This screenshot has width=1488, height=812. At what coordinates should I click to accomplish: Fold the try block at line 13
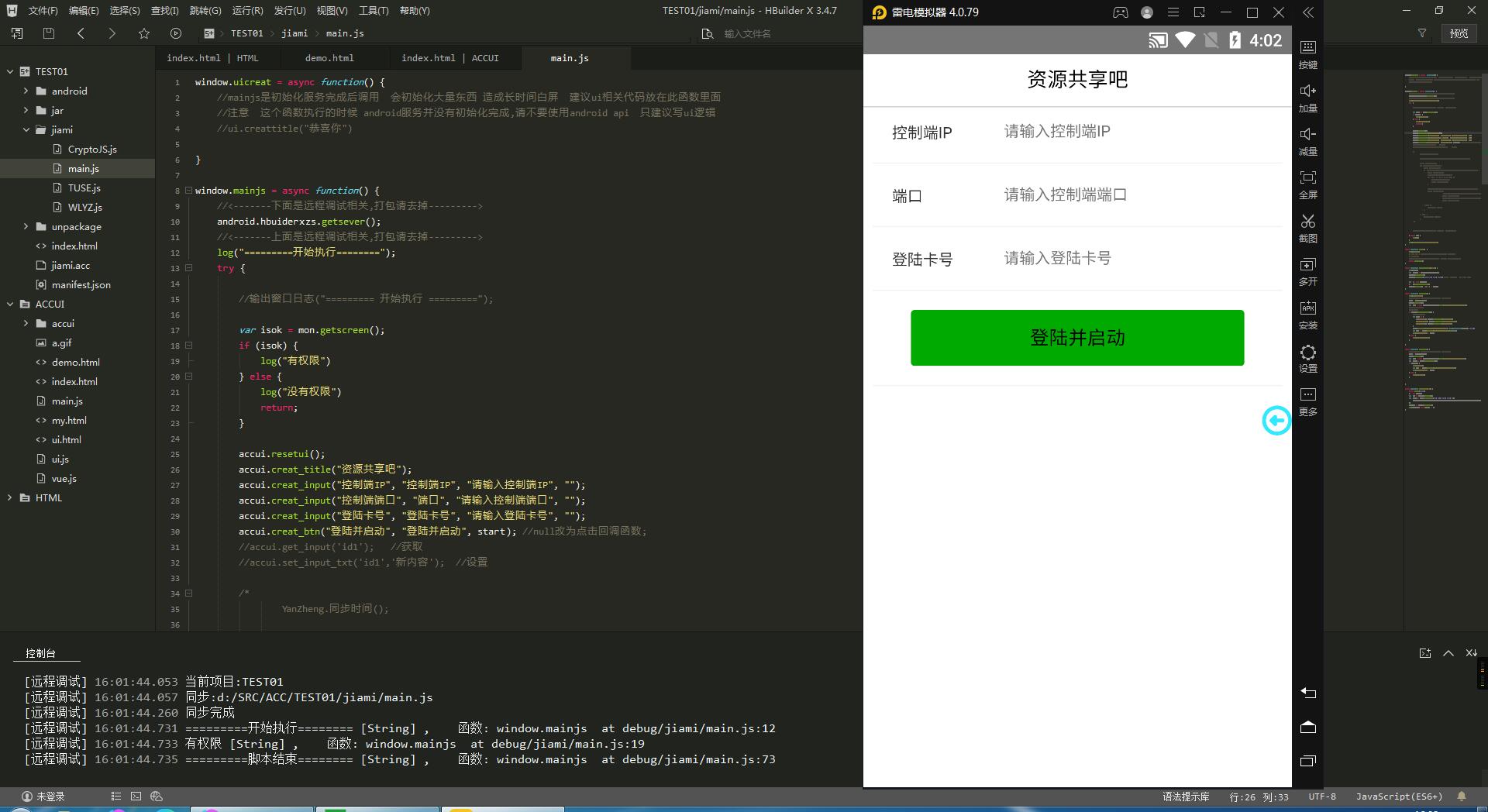coord(188,268)
